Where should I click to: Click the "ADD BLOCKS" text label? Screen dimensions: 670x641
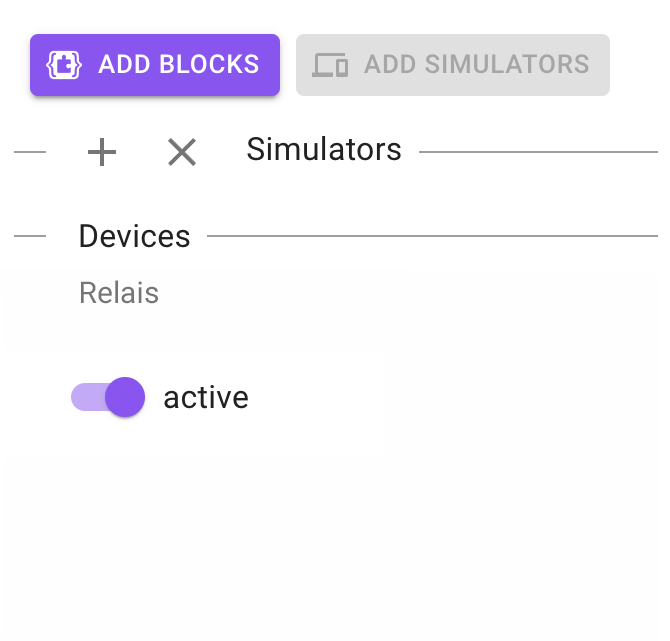(x=179, y=65)
